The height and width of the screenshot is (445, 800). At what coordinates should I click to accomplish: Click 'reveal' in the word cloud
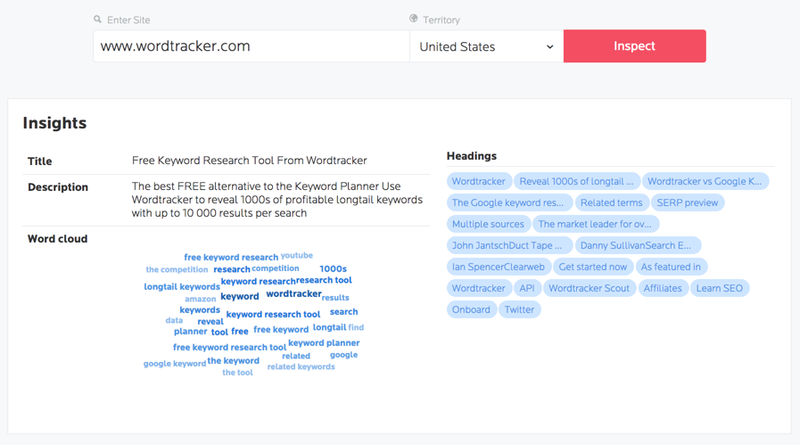point(210,322)
